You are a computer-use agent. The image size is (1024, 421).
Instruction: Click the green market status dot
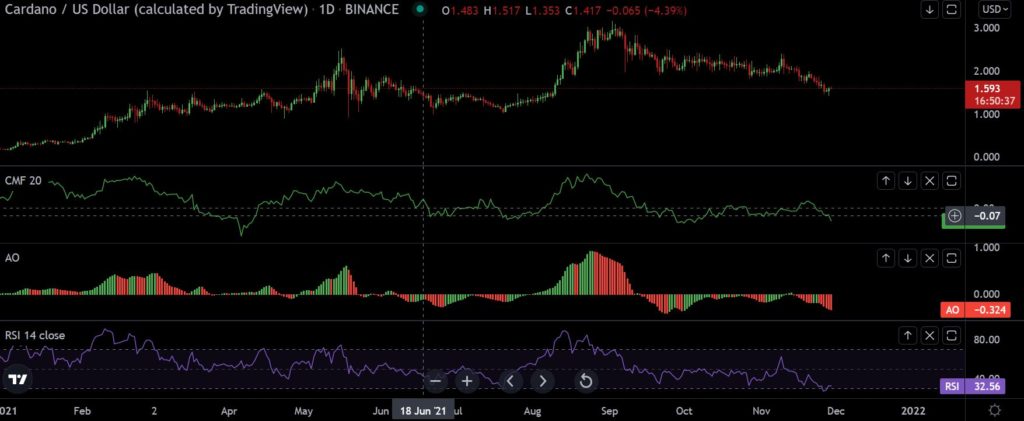(420, 10)
